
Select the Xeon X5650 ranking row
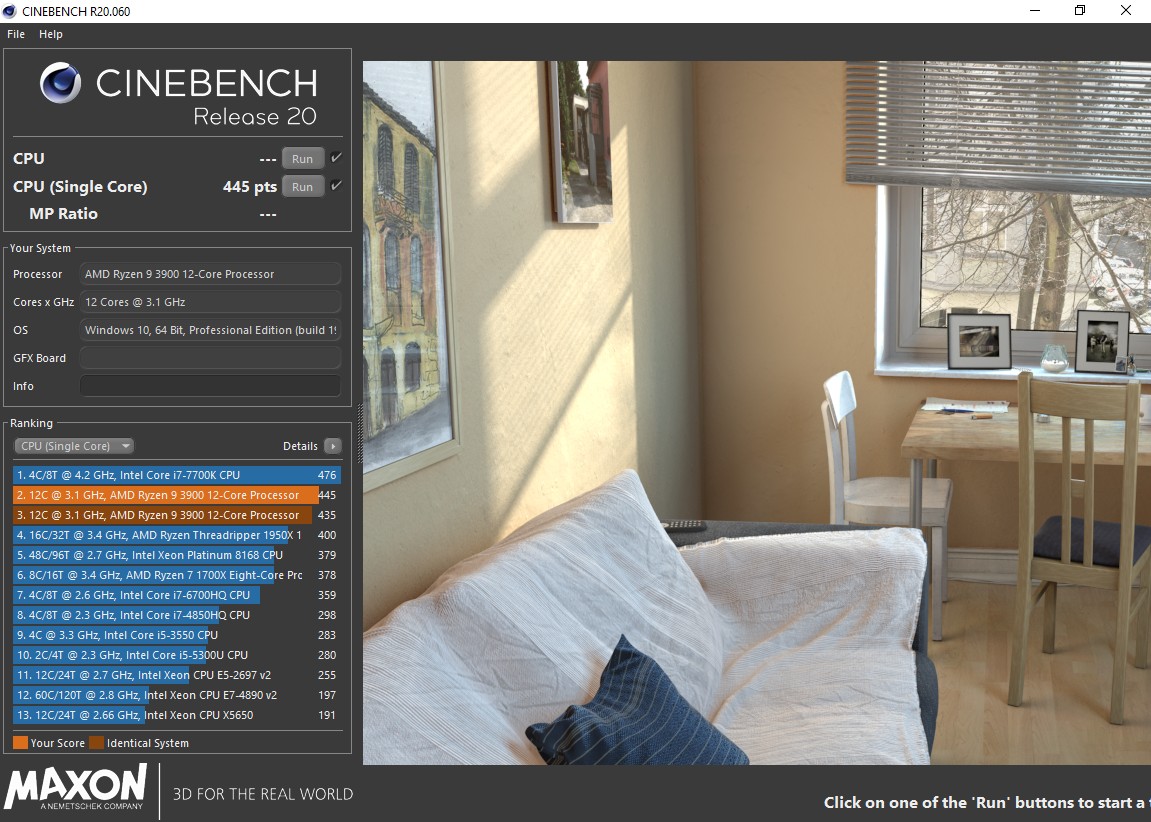(176, 715)
